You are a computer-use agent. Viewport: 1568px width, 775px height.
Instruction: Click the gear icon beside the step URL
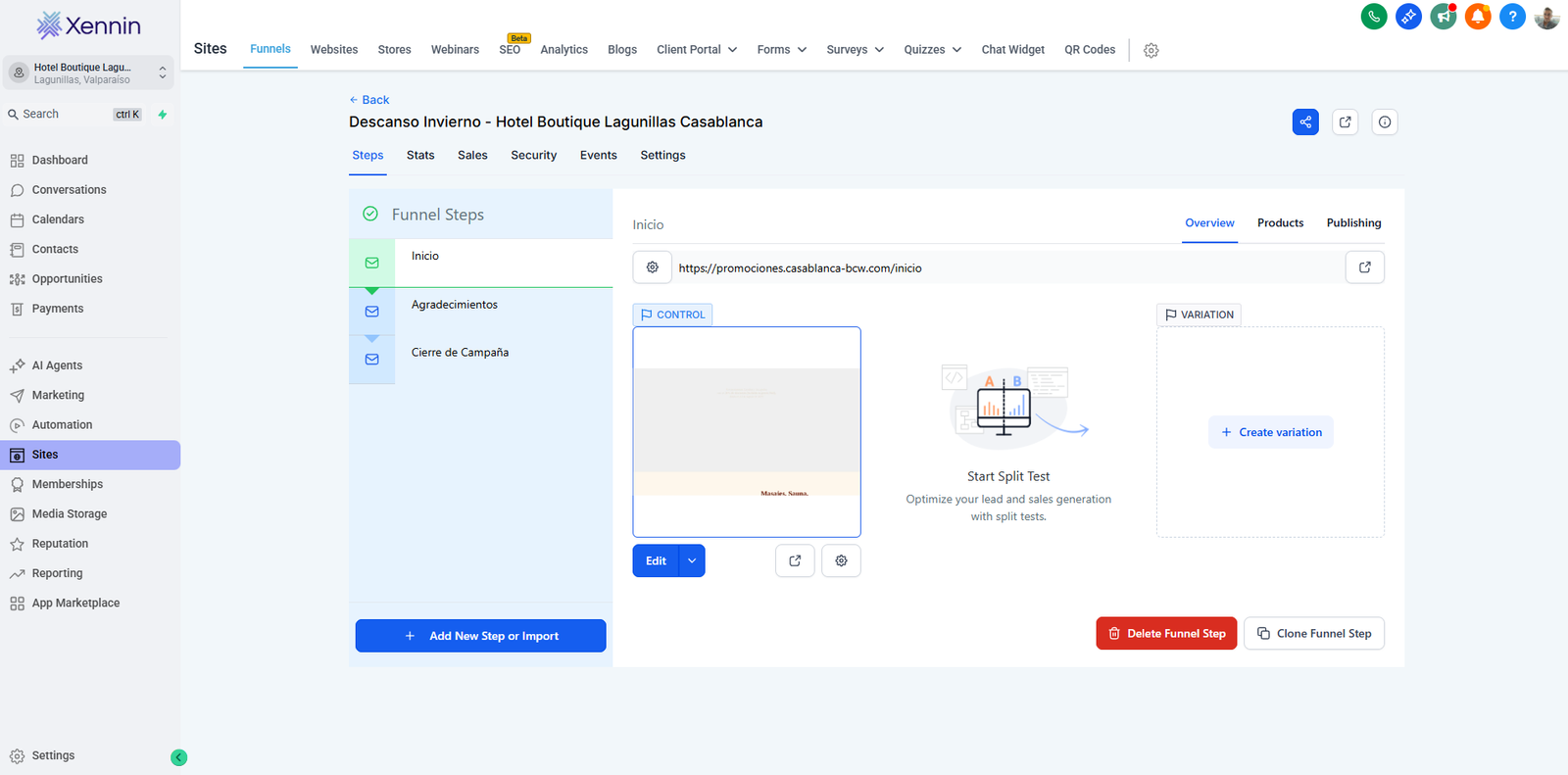pyautogui.click(x=653, y=267)
